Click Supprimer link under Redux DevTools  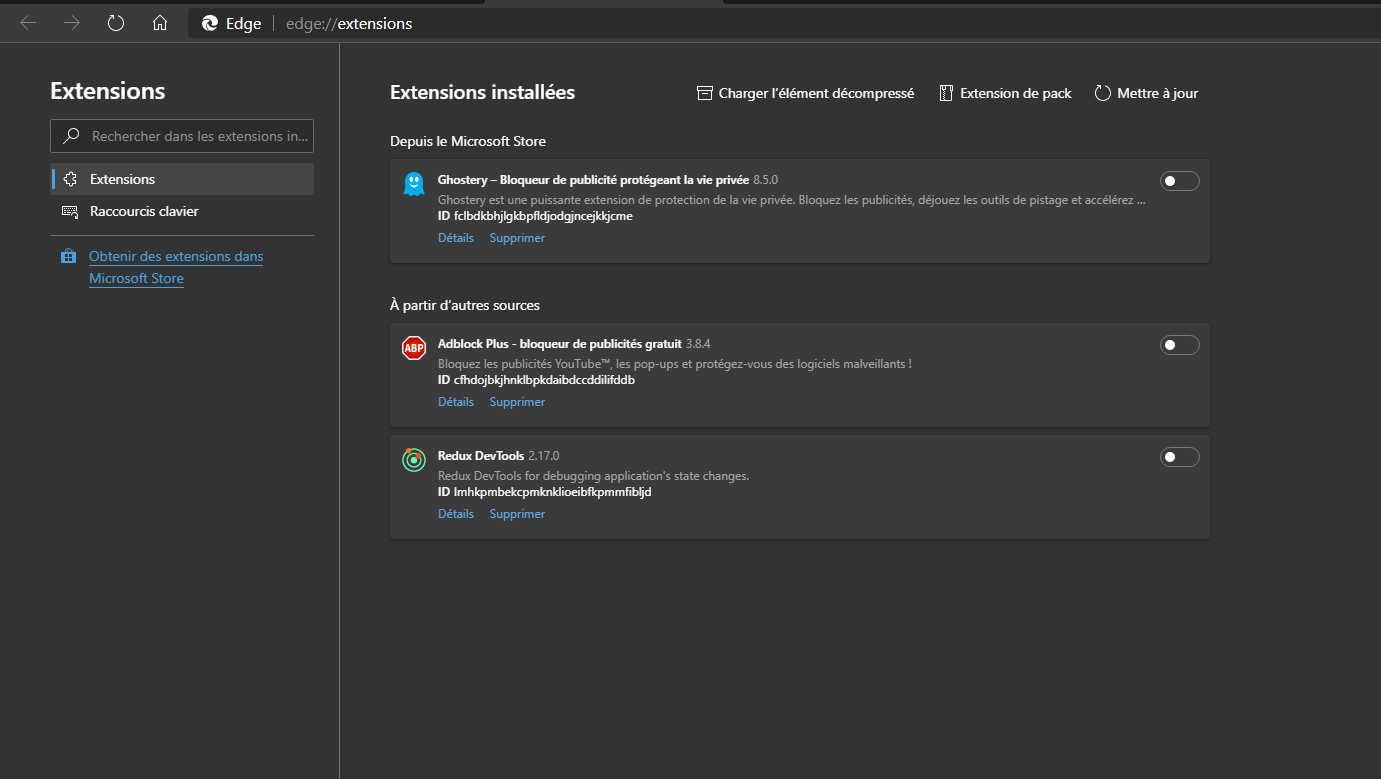coord(517,514)
